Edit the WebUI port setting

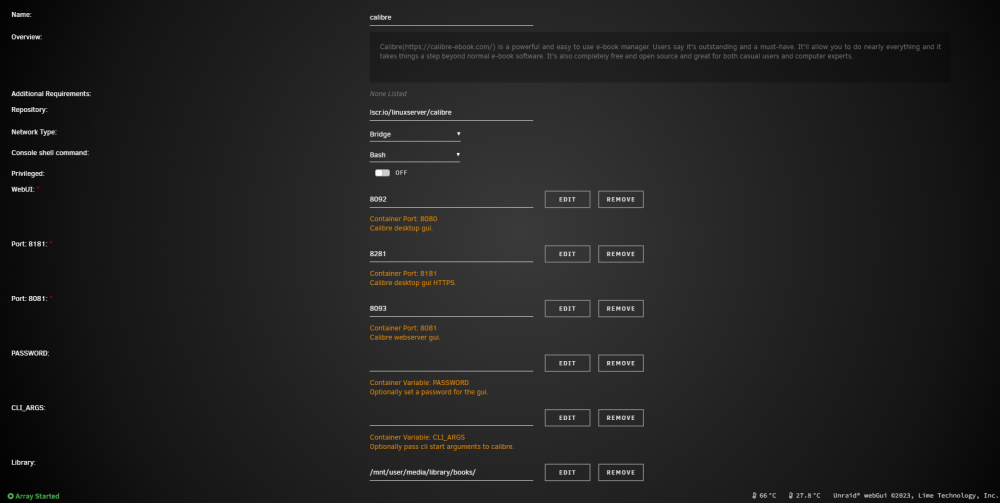567,200
